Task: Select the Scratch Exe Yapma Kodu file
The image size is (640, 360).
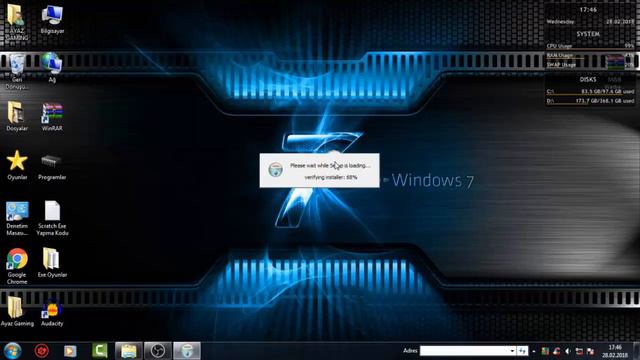Action: [52, 218]
